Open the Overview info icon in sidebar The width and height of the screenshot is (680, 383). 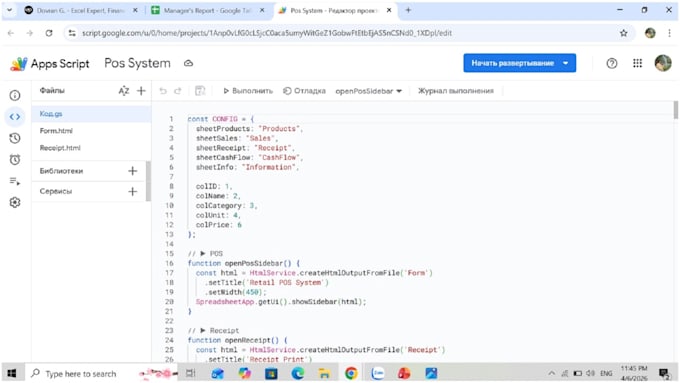tap(15, 95)
